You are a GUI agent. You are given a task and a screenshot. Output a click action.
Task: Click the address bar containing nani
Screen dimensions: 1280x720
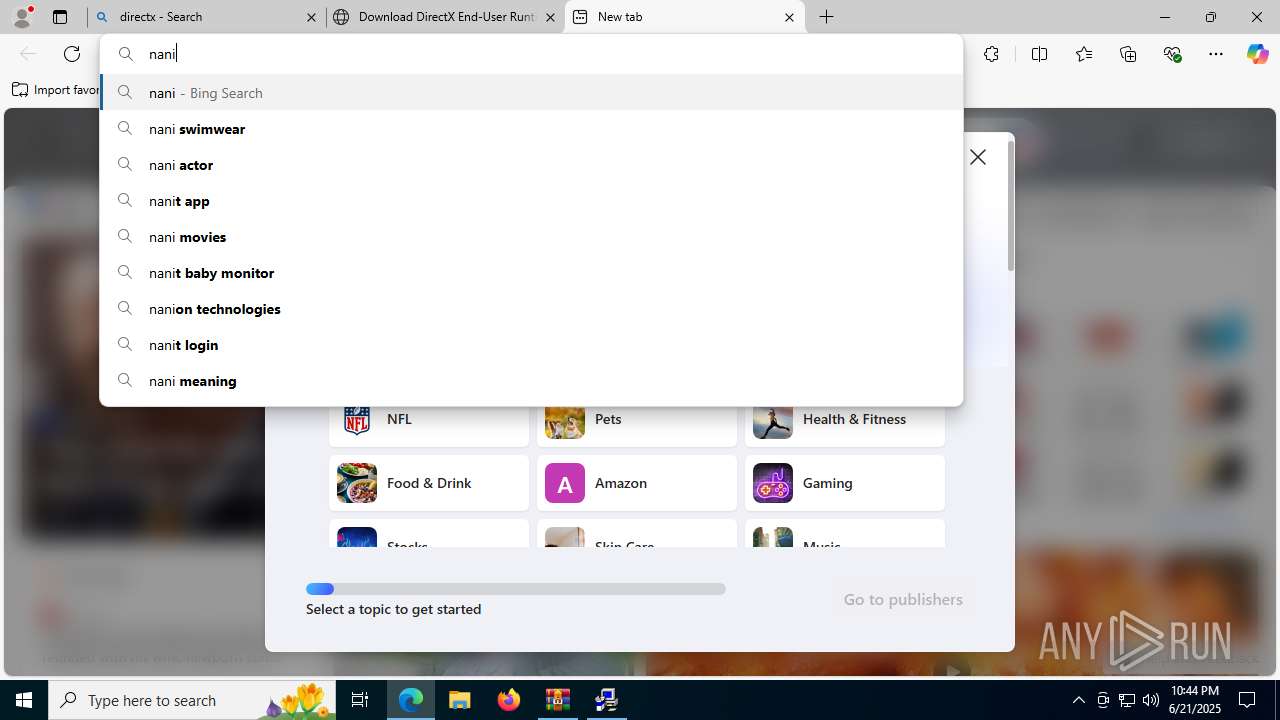click(x=531, y=54)
